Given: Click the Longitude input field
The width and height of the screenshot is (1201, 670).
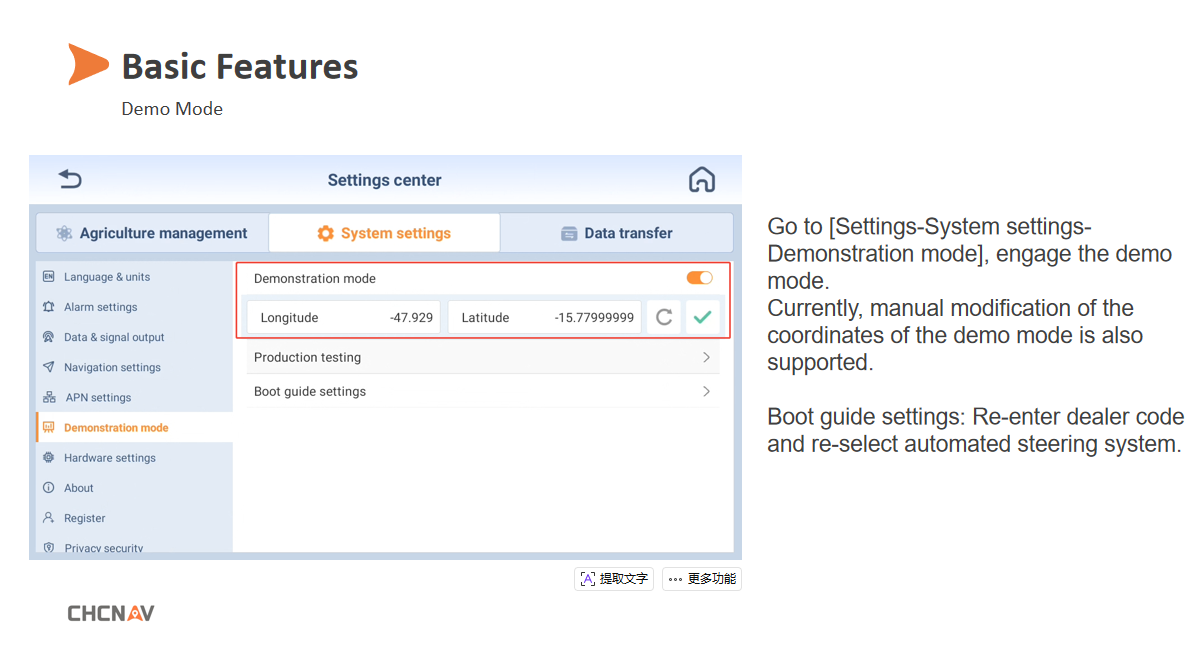Looking at the screenshot, I should pyautogui.click(x=344, y=318).
